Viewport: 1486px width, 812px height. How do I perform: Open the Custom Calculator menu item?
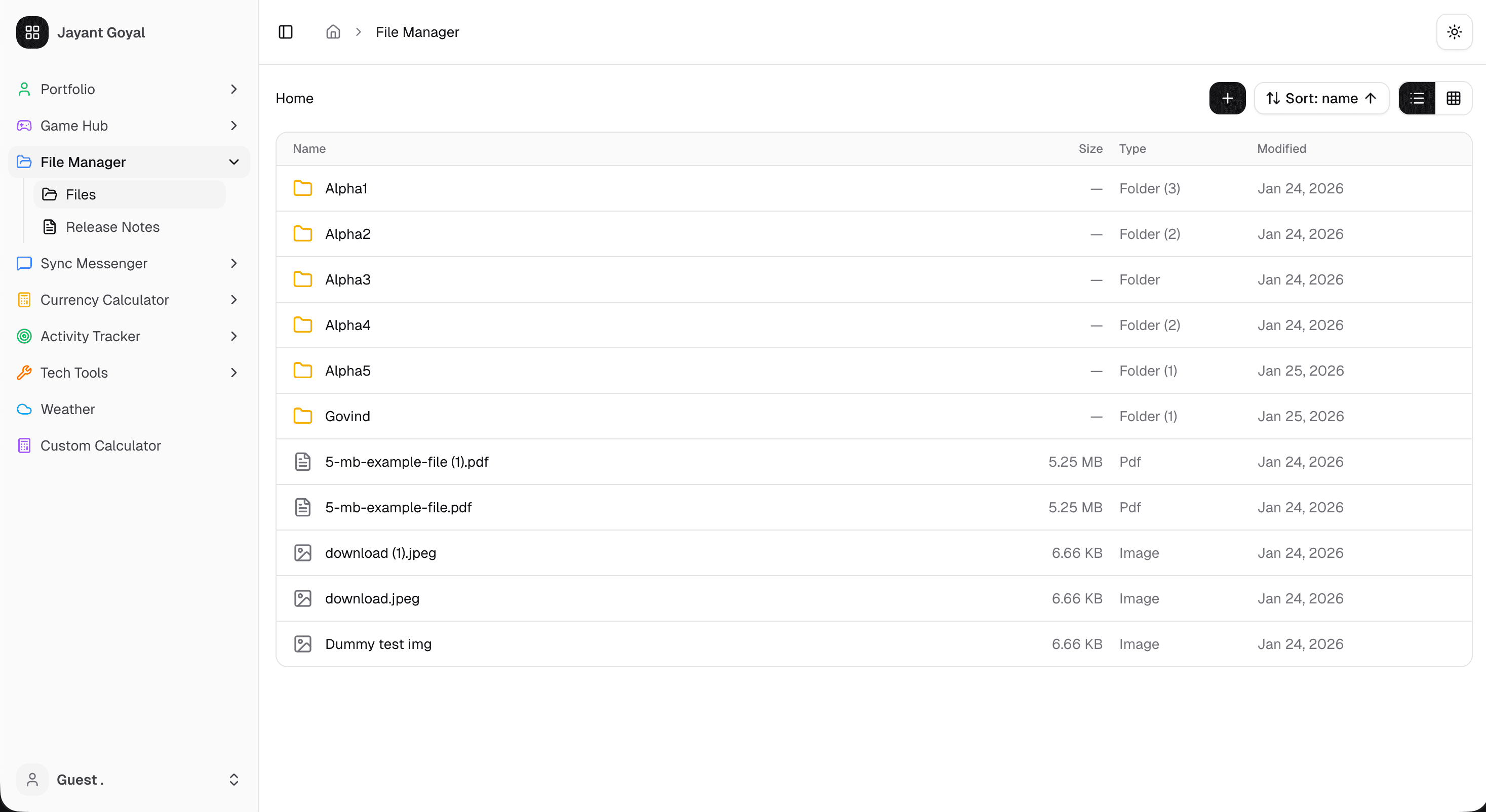pyautogui.click(x=129, y=445)
